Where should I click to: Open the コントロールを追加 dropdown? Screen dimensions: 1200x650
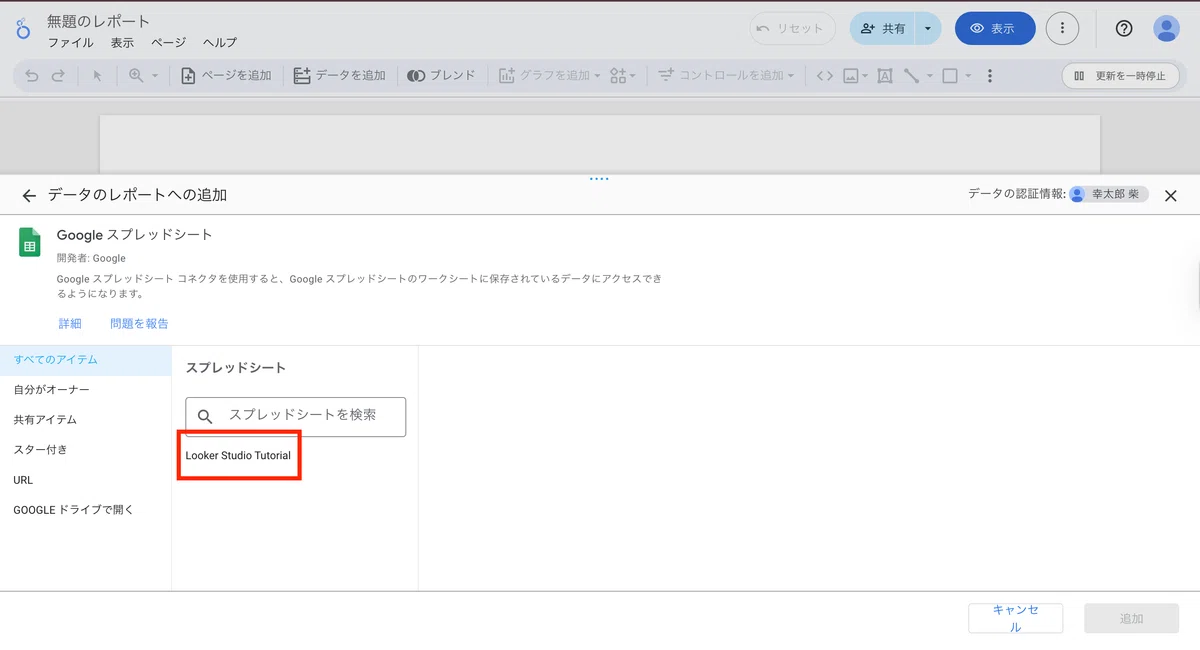pyautogui.click(x=725, y=76)
